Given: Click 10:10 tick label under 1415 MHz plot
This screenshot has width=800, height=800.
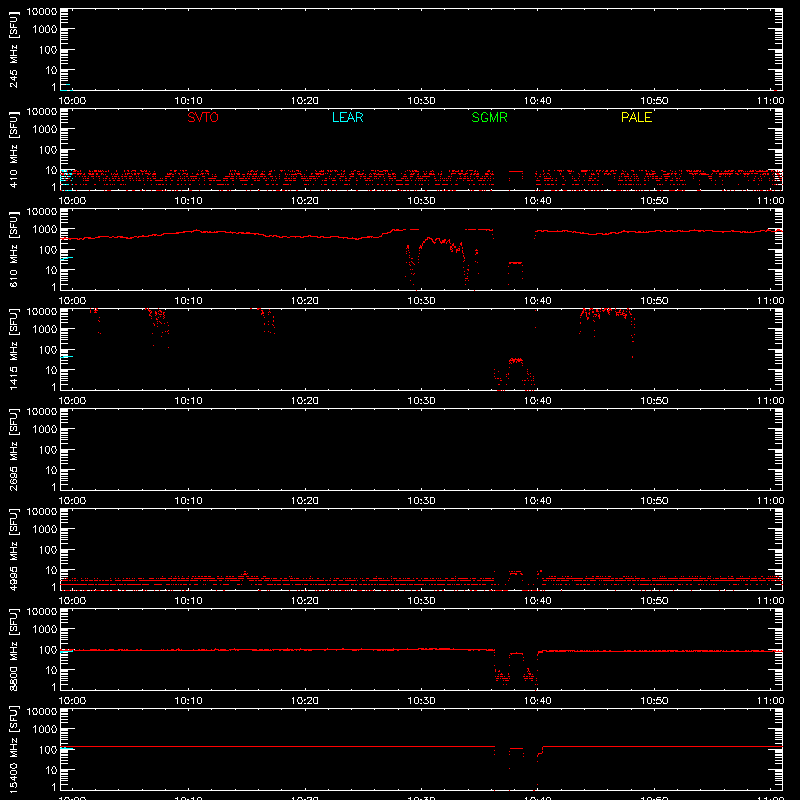Looking at the screenshot, I should click(x=188, y=401).
